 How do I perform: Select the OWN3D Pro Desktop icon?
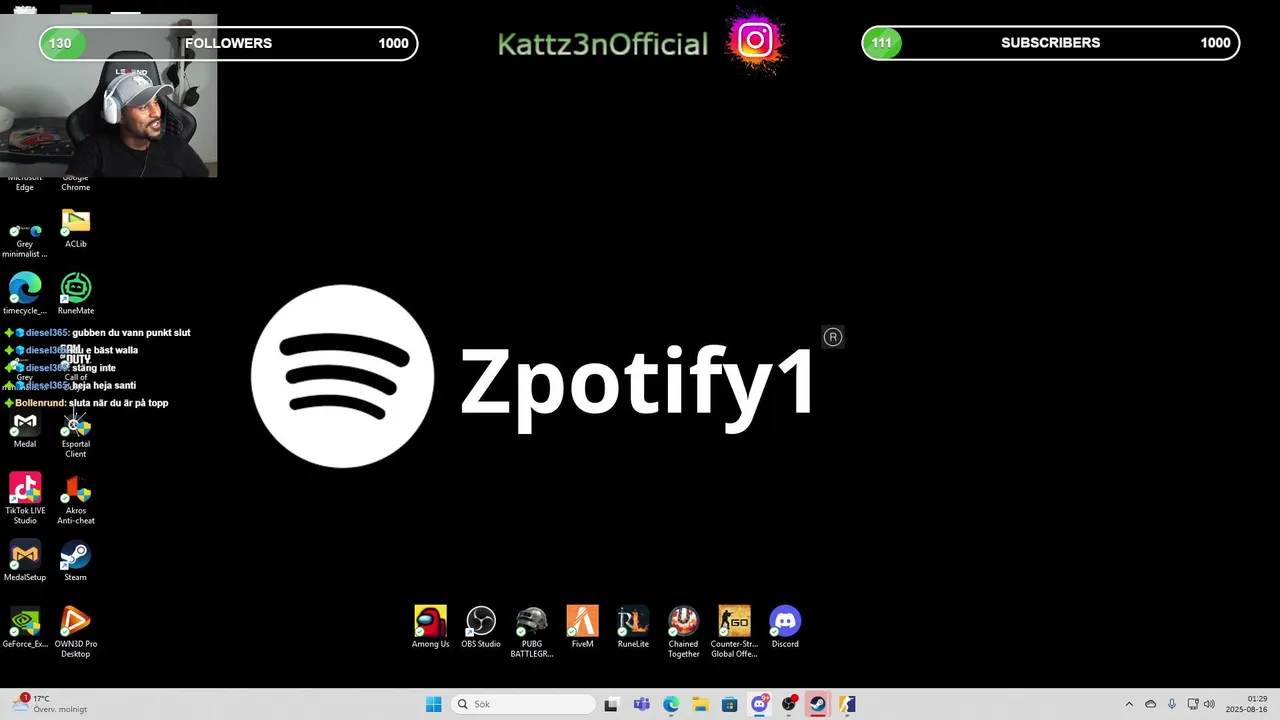pyautogui.click(x=76, y=632)
